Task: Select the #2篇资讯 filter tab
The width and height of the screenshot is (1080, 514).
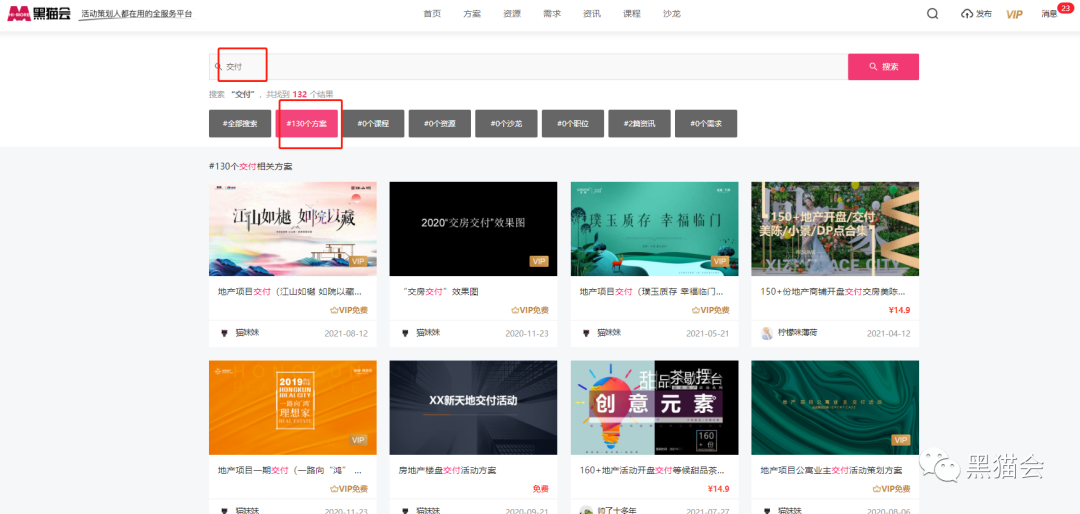Action: tap(639, 124)
